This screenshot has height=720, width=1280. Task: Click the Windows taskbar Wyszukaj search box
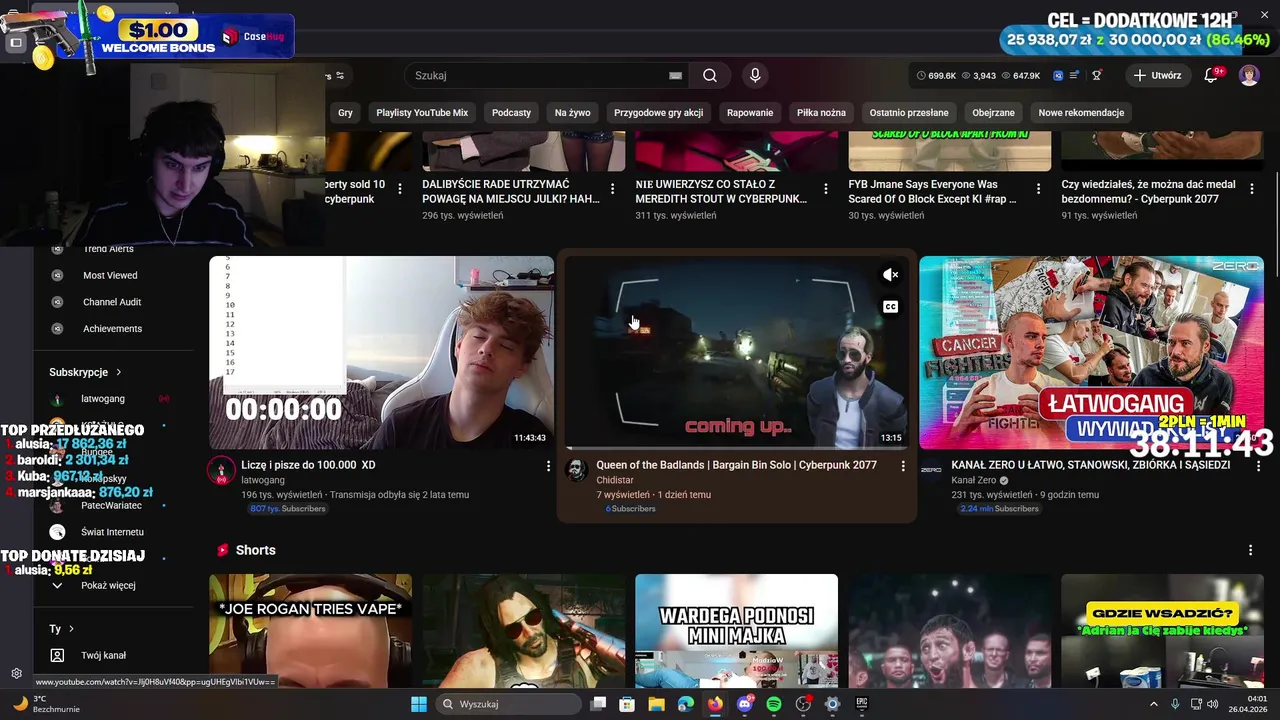click(x=508, y=704)
